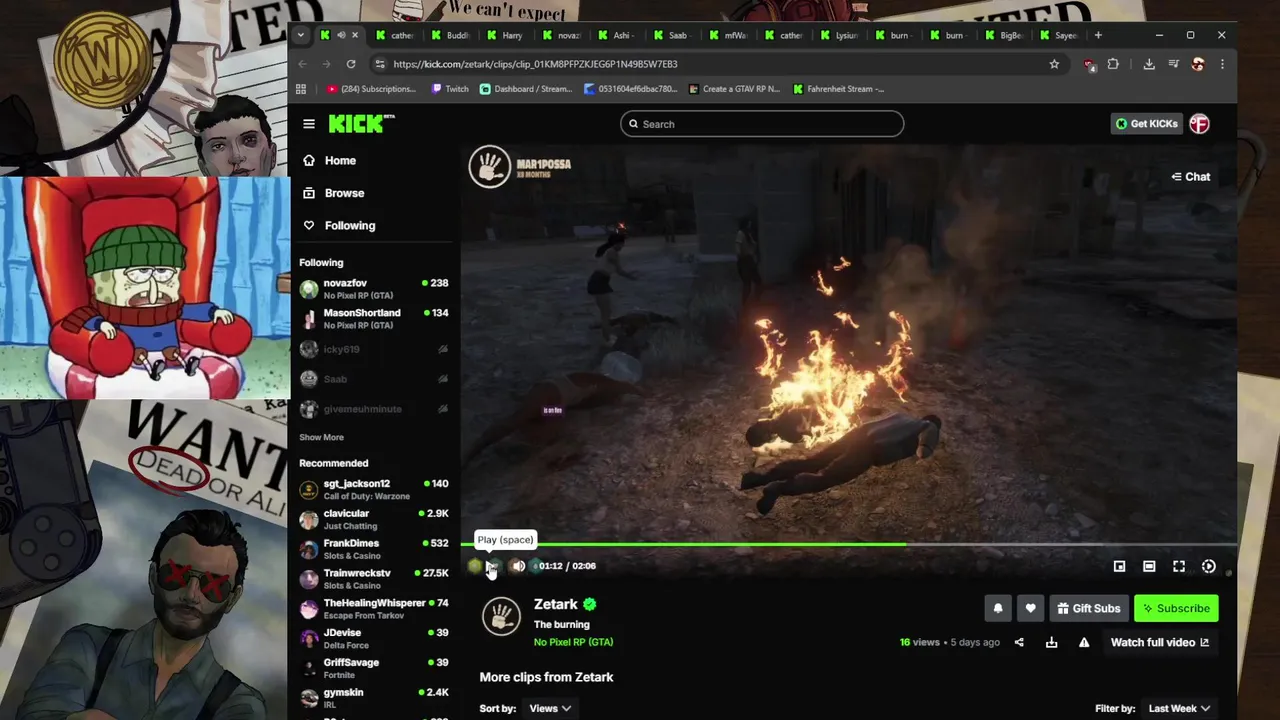Open sgt_jackson12 recommended channel
Screen dimensions: 1280x720
[x=374, y=490]
